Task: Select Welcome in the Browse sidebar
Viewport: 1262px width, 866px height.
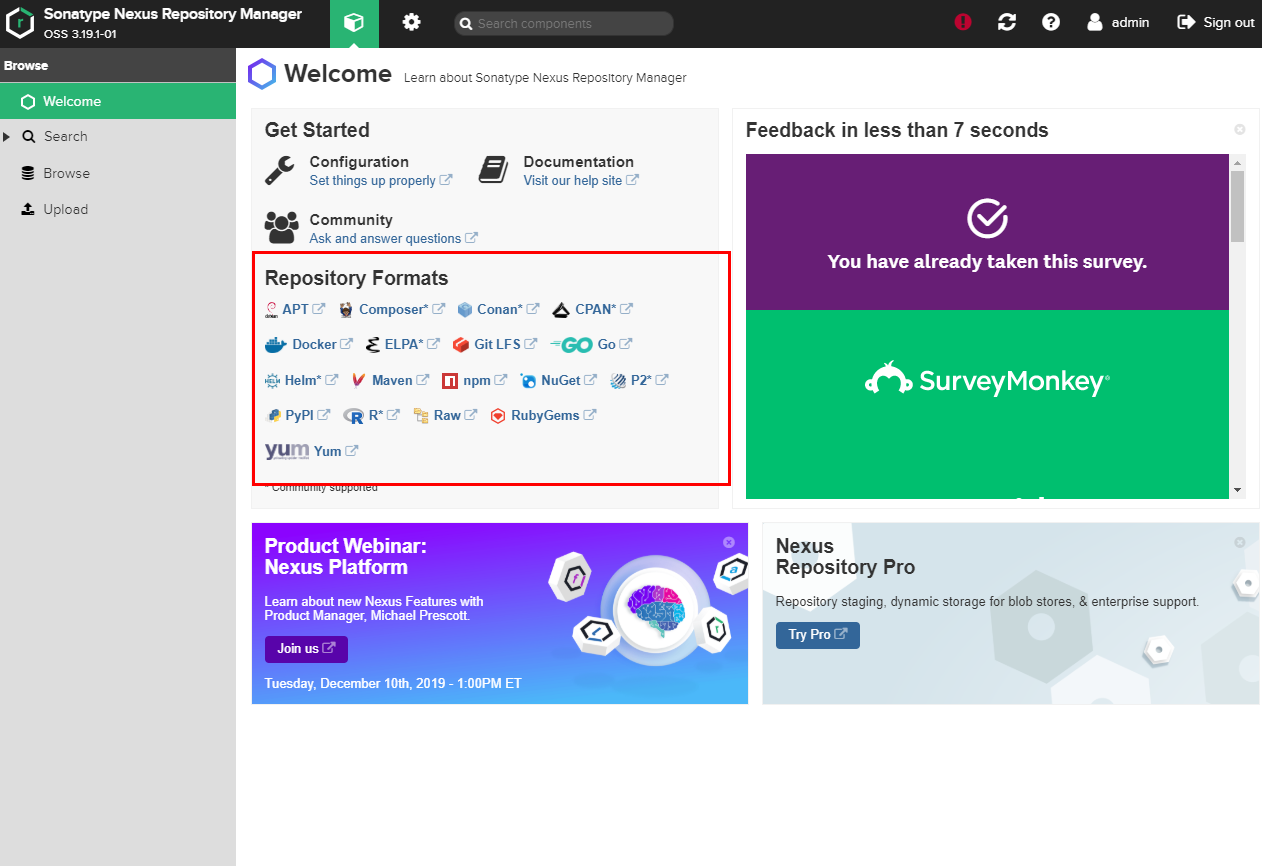Action: pyautogui.click(x=118, y=101)
